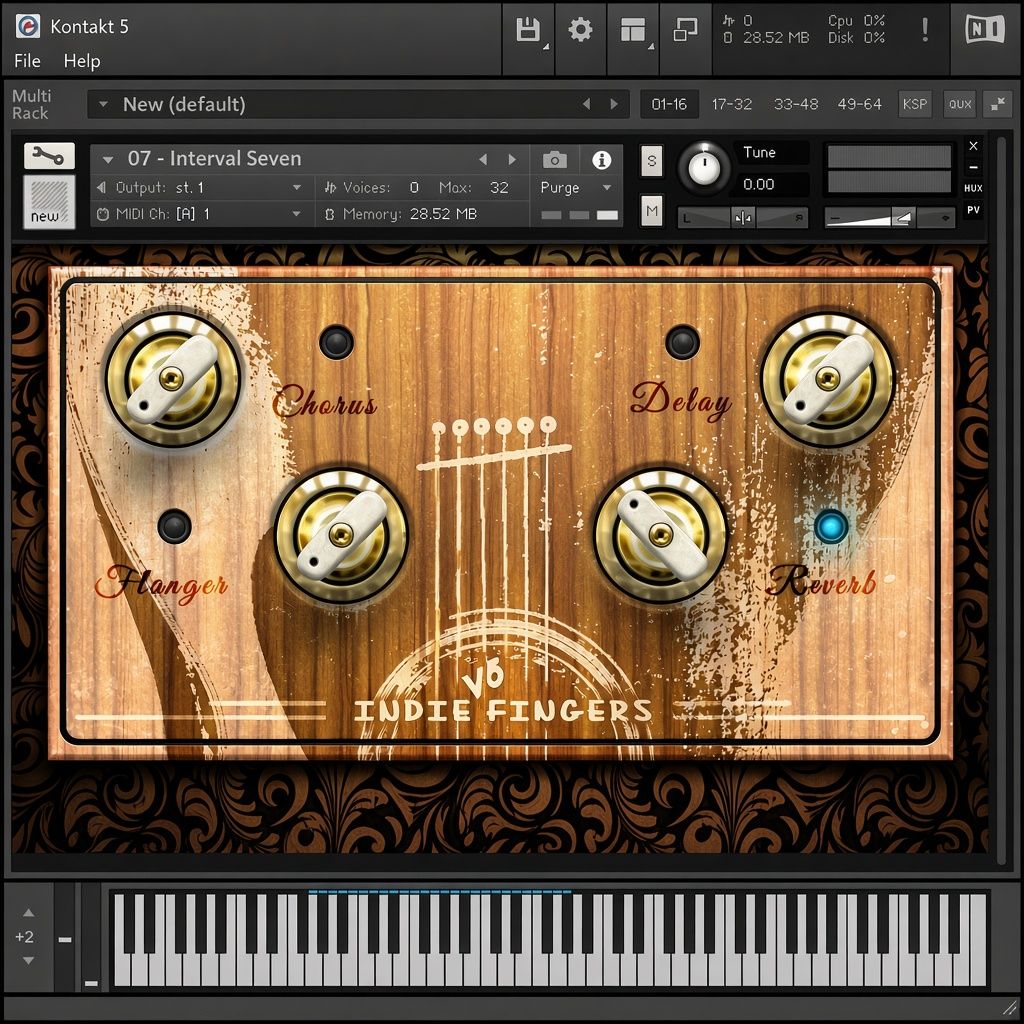This screenshot has height=1024, width=1024.
Task: Load next instrument with right arrow
Action: [512, 159]
